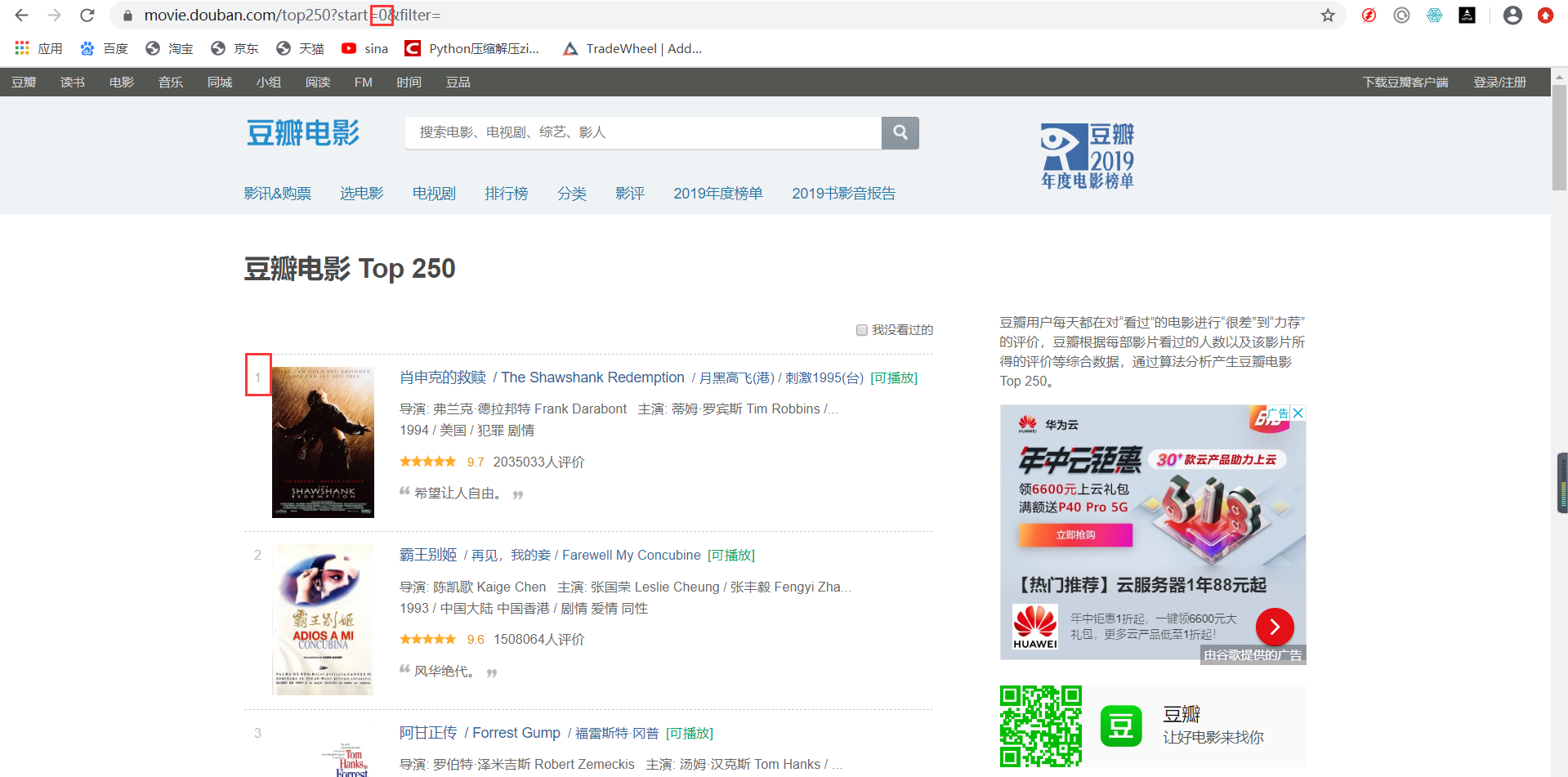
Task: Open the 豆瓣2019年度电影榜单 banner
Action: pos(1088,156)
